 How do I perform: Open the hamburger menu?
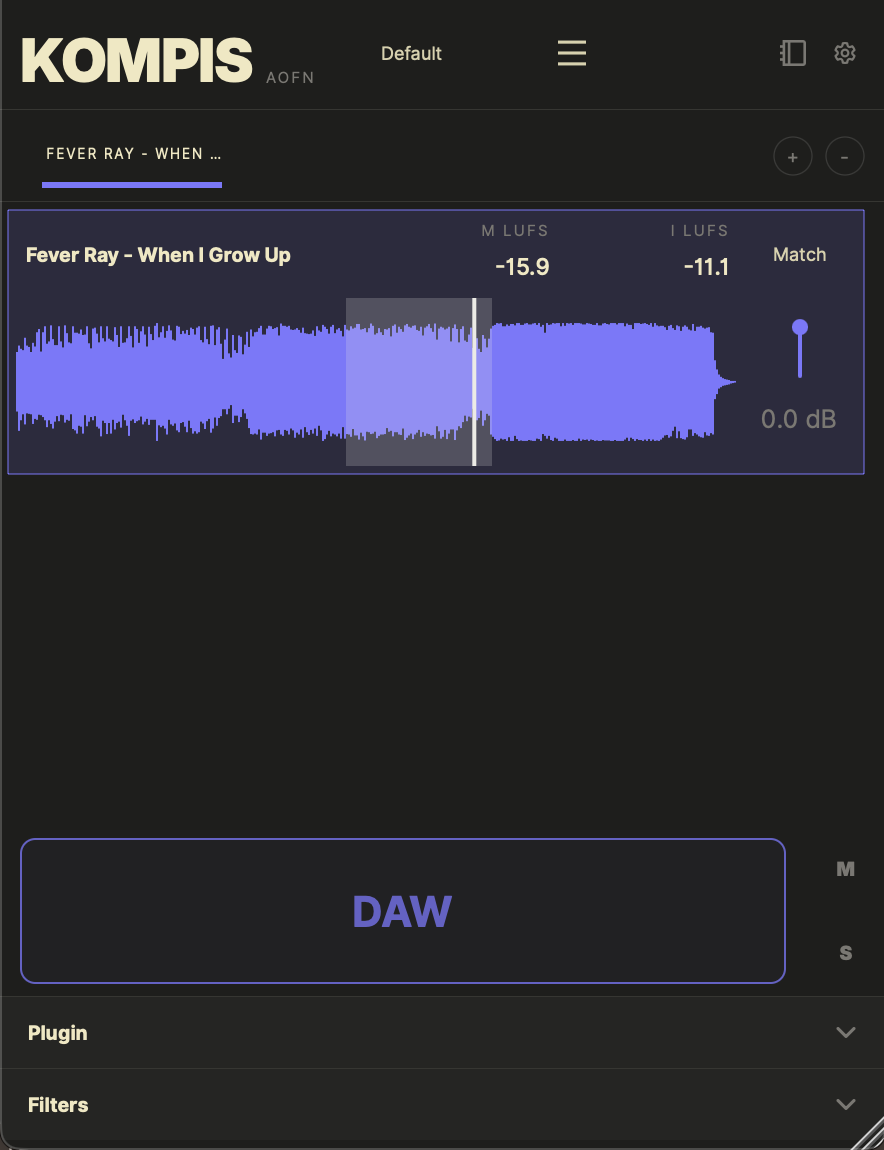[x=571, y=54]
